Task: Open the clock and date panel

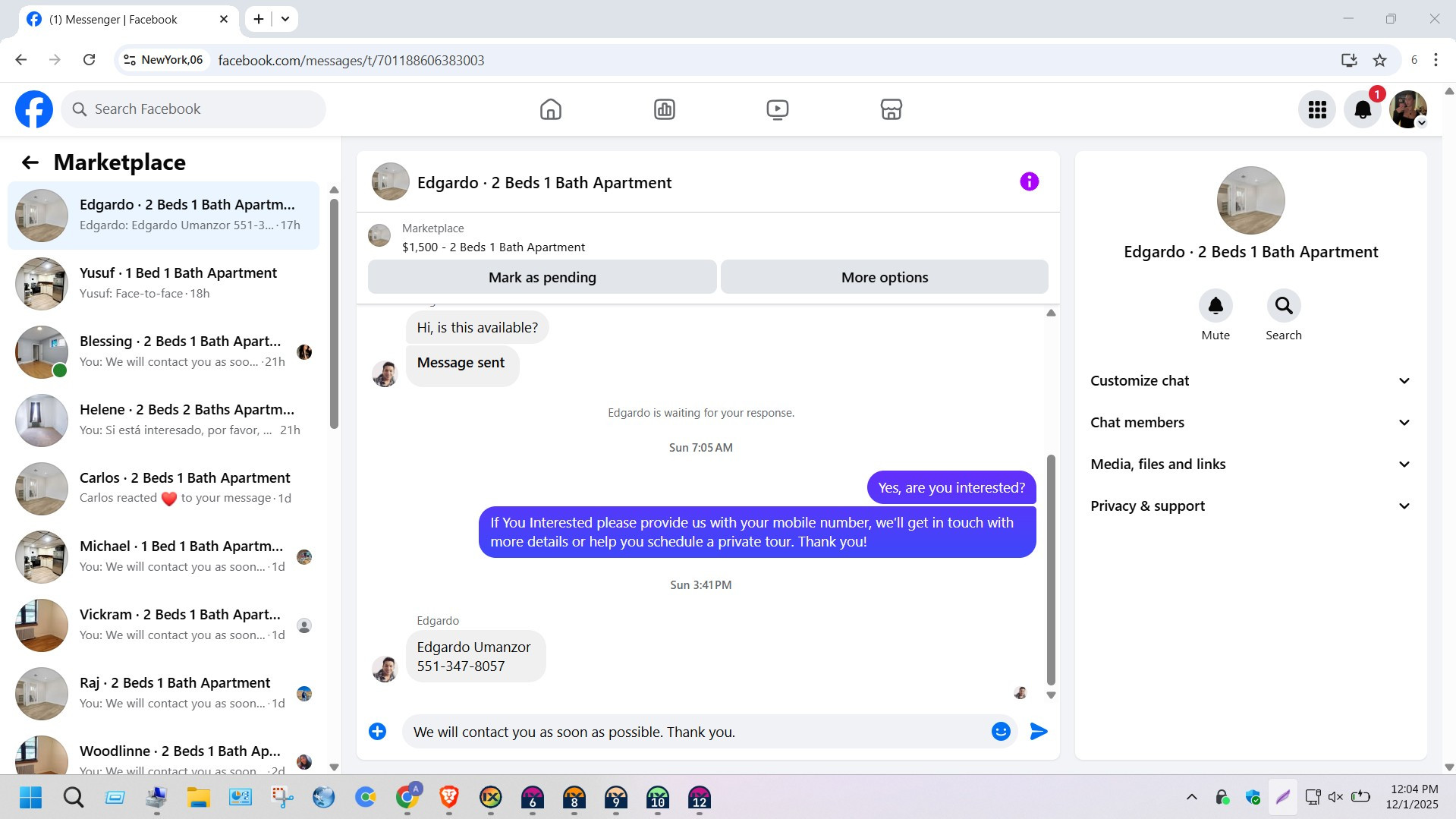Action: click(1413, 797)
